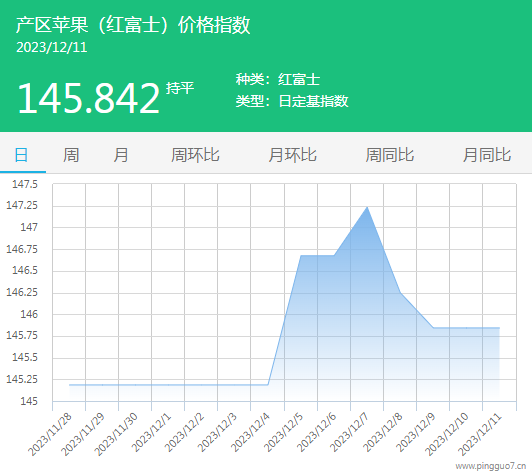
Task: Click the 145.842 index value
Action: click(x=88, y=98)
